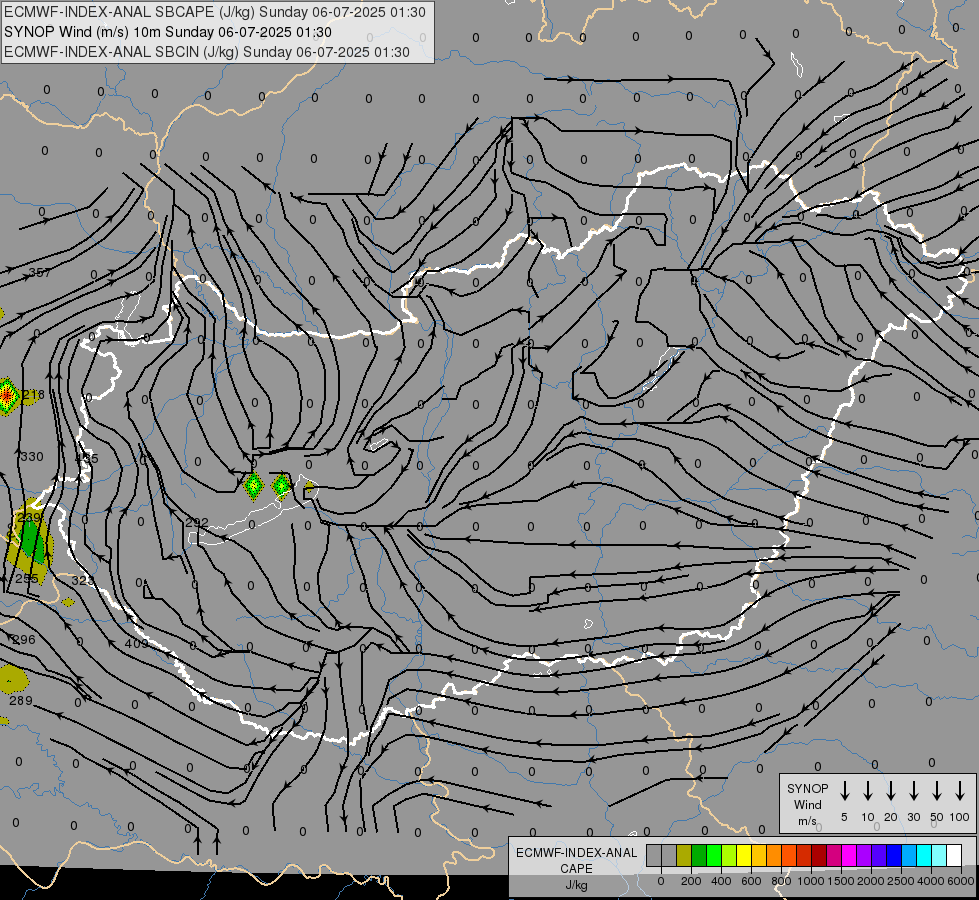Pick the amber swatch after the 600 tick
Viewport: 979px width, 900px height.
759,855
